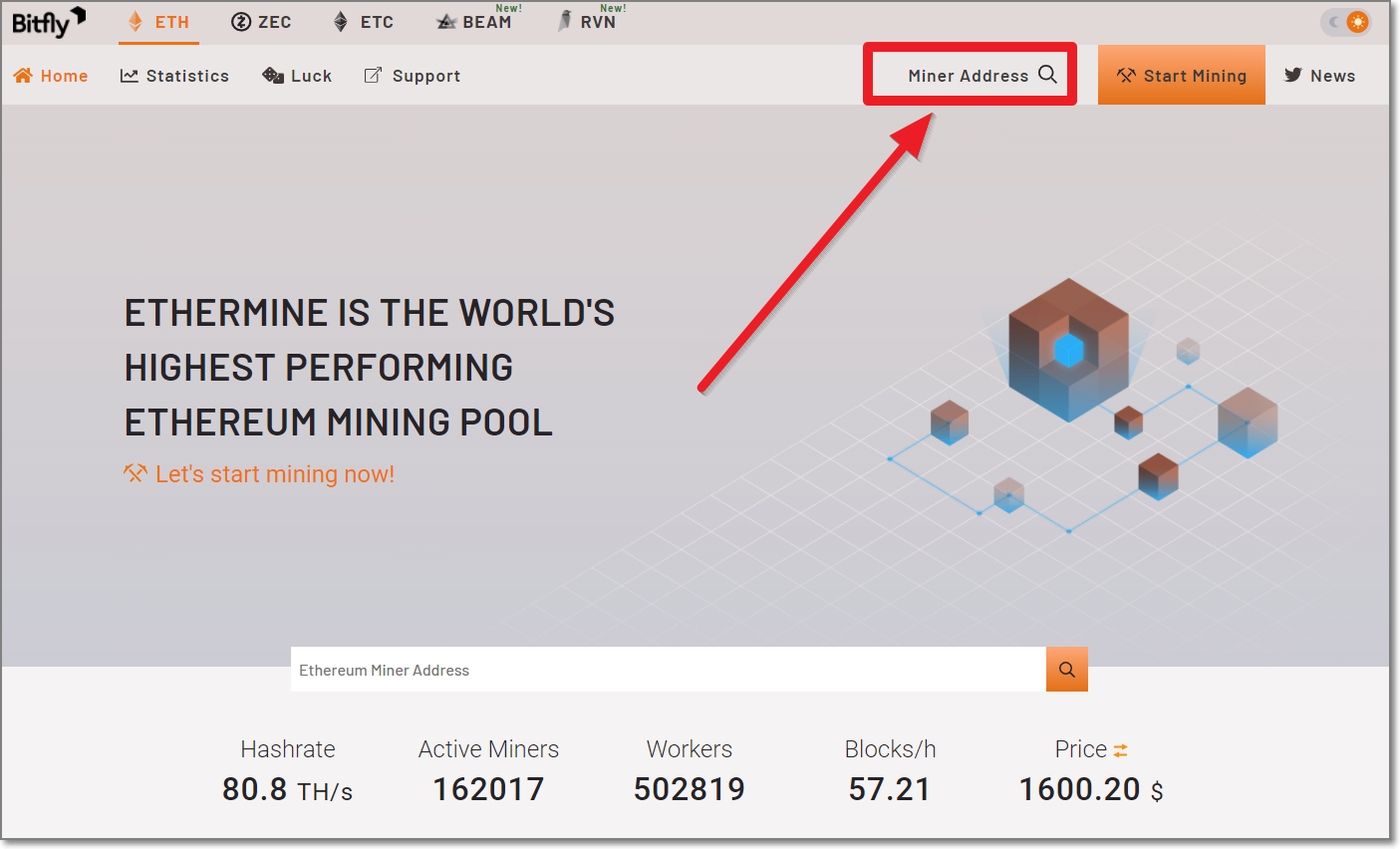Open the News Twitter link
The width and height of the screenshot is (1400, 849).
1319,76
